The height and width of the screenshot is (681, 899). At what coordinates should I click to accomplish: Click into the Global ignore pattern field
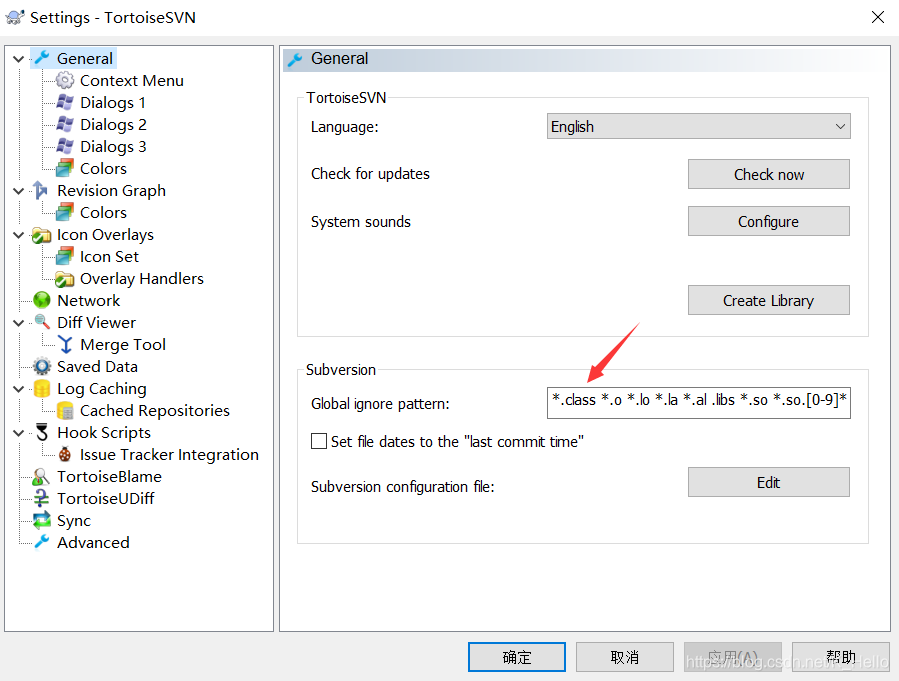[x=698, y=403]
